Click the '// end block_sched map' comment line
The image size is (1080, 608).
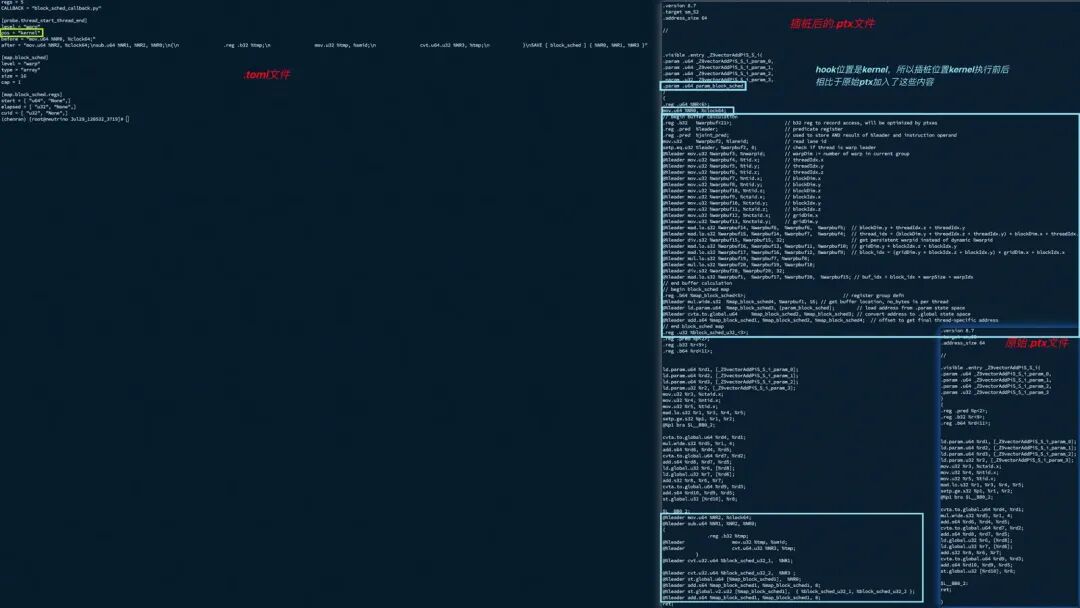tap(693, 327)
